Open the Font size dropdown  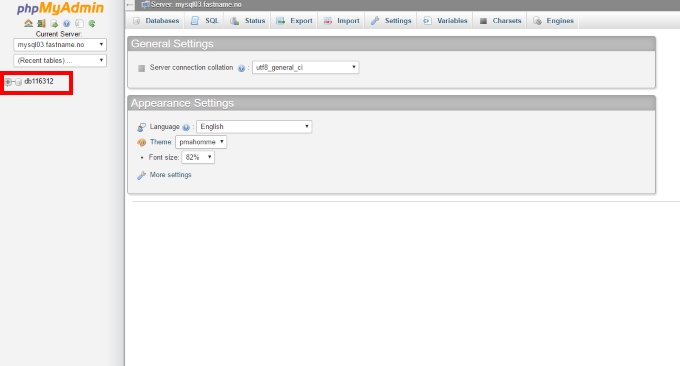point(198,157)
